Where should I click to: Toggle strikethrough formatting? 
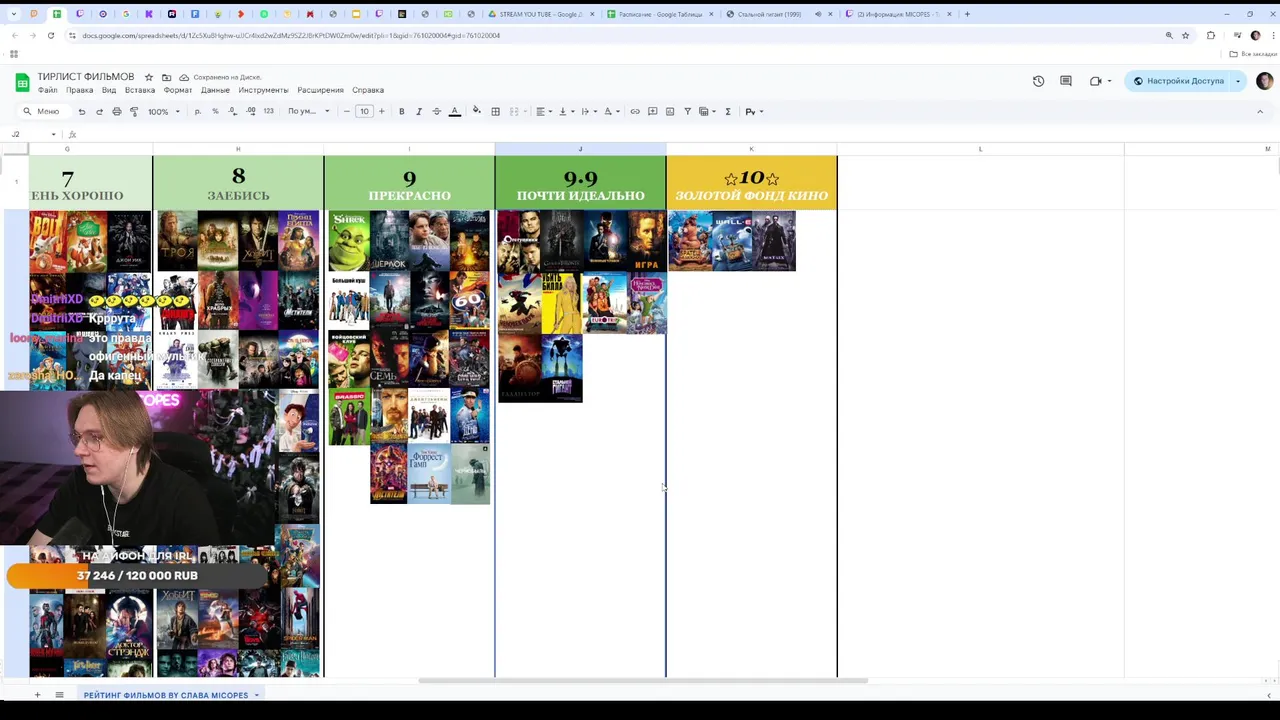(x=436, y=111)
